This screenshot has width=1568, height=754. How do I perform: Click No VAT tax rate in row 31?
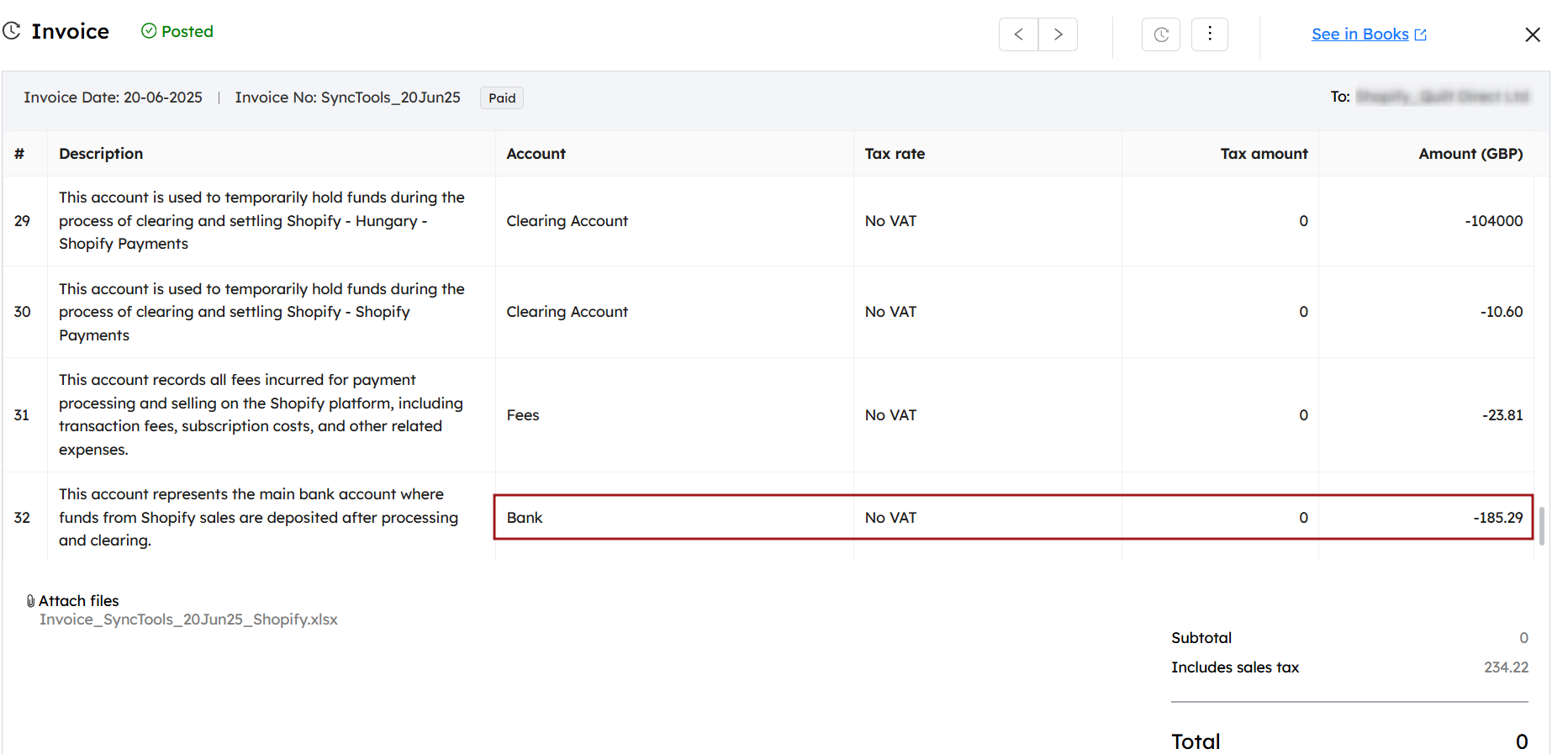[x=890, y=415]
